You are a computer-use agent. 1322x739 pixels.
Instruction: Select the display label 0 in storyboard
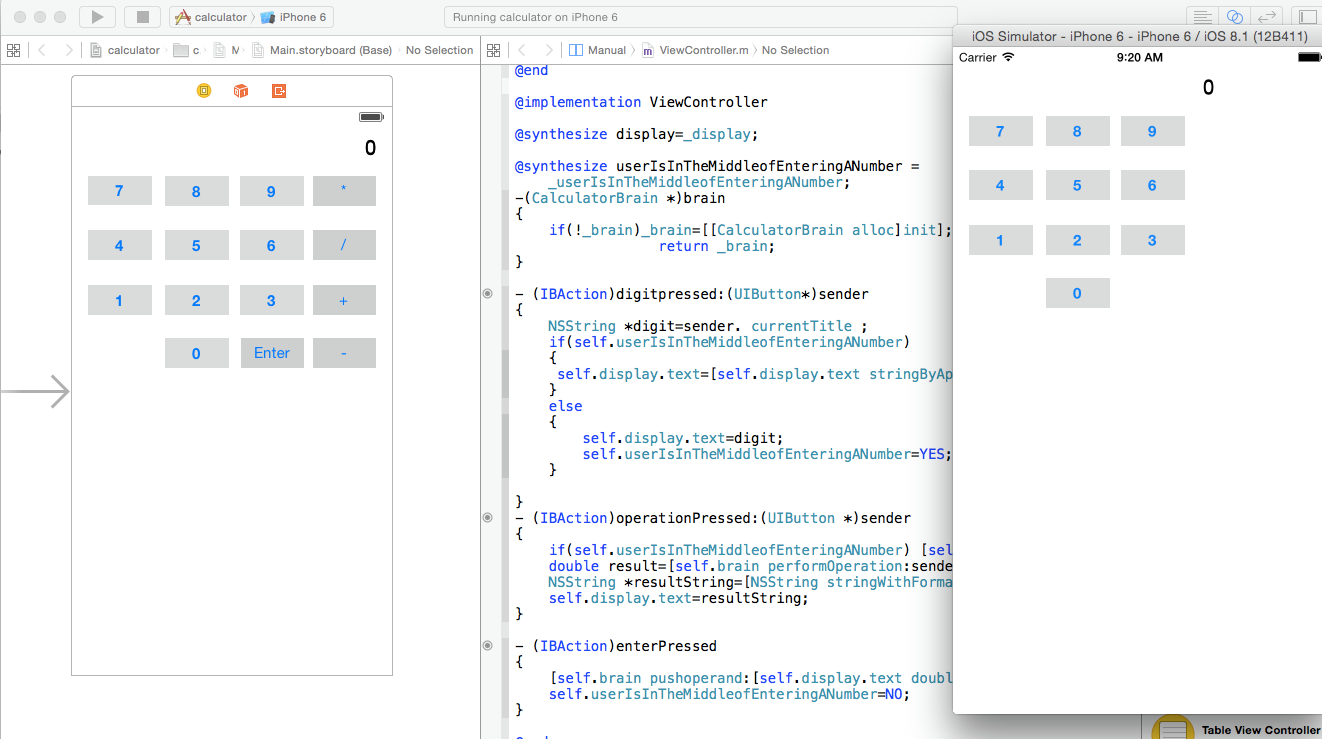(370, 148)
